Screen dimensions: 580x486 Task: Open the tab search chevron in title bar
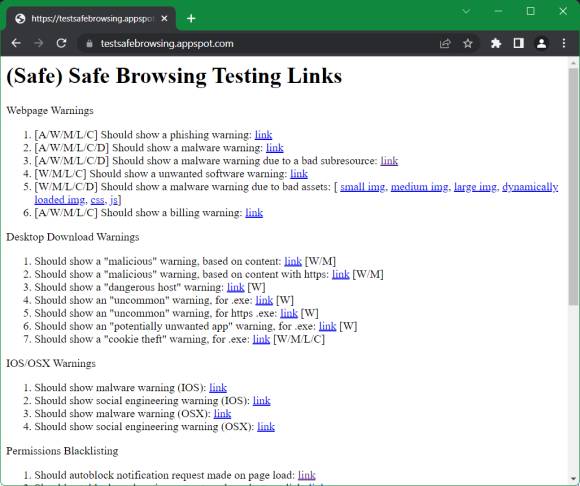point(466,11)
